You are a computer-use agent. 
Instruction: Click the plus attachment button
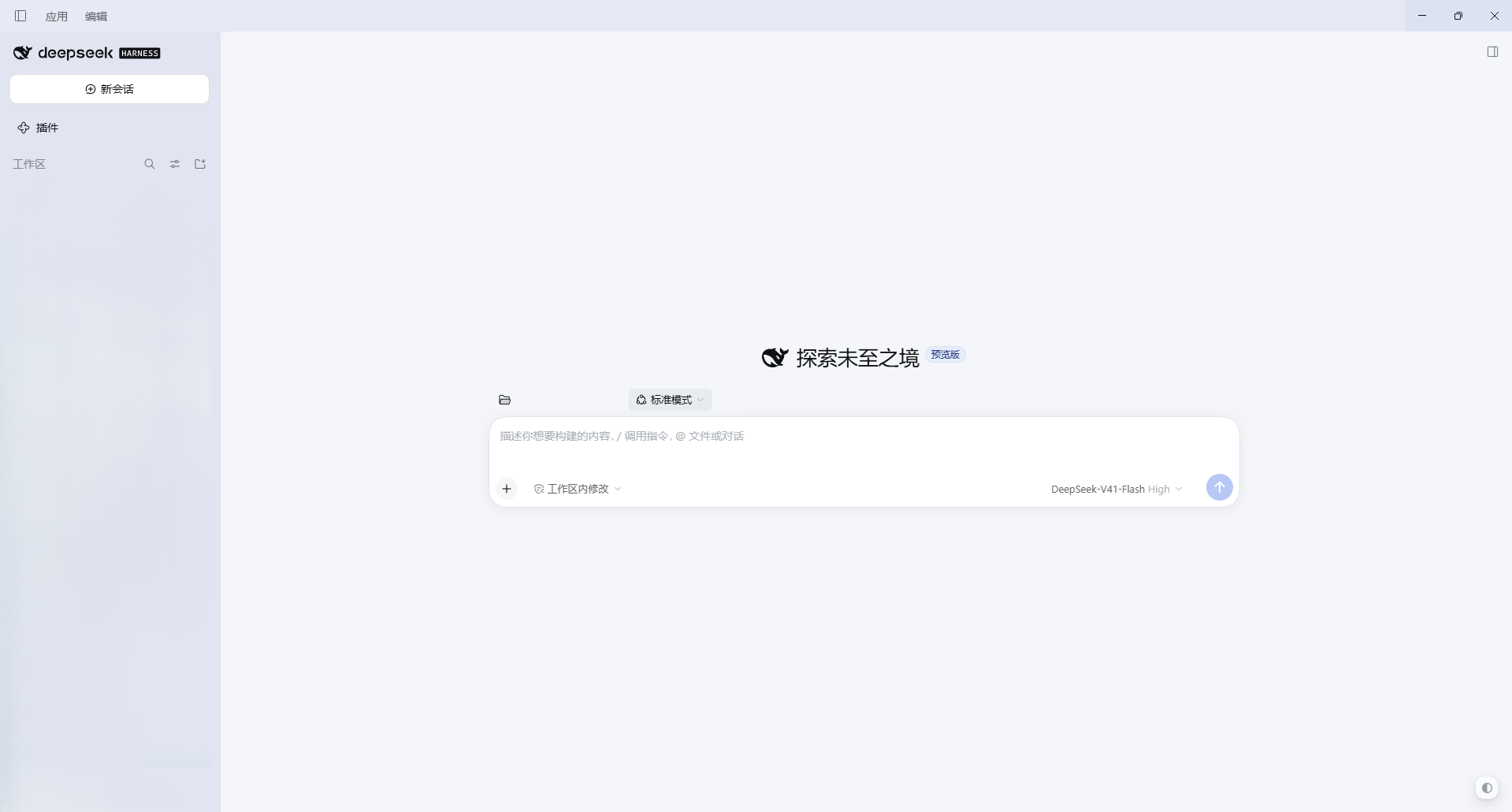click(507, 489)
